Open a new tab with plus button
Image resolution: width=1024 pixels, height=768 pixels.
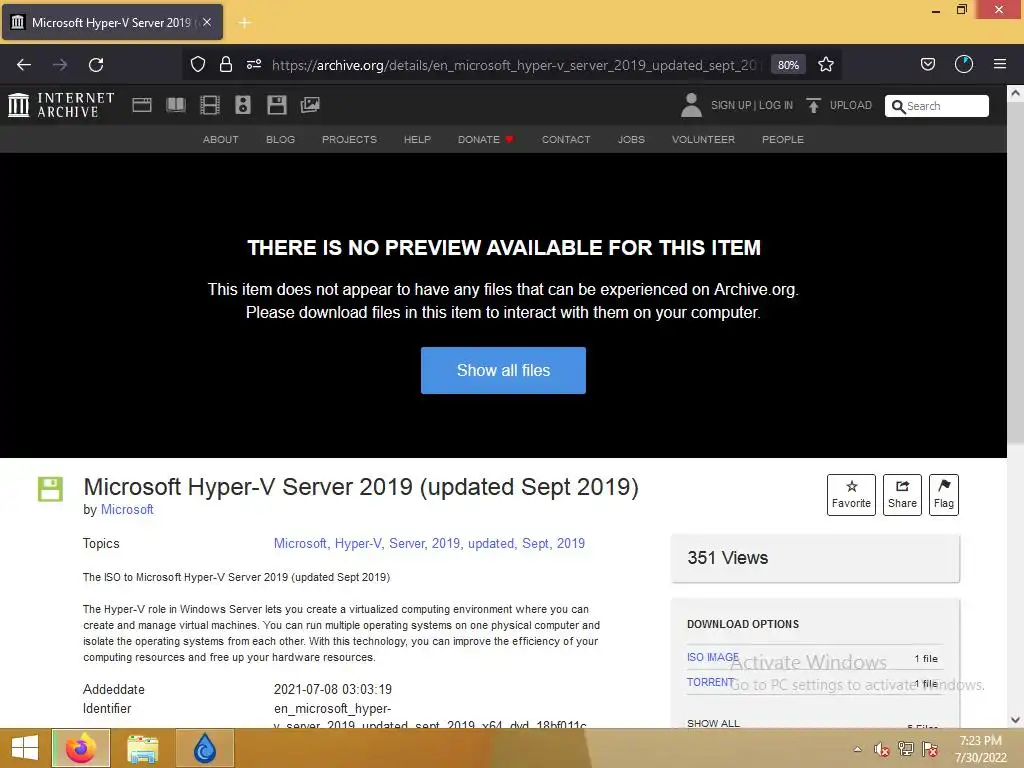click(x=245, y=23)
